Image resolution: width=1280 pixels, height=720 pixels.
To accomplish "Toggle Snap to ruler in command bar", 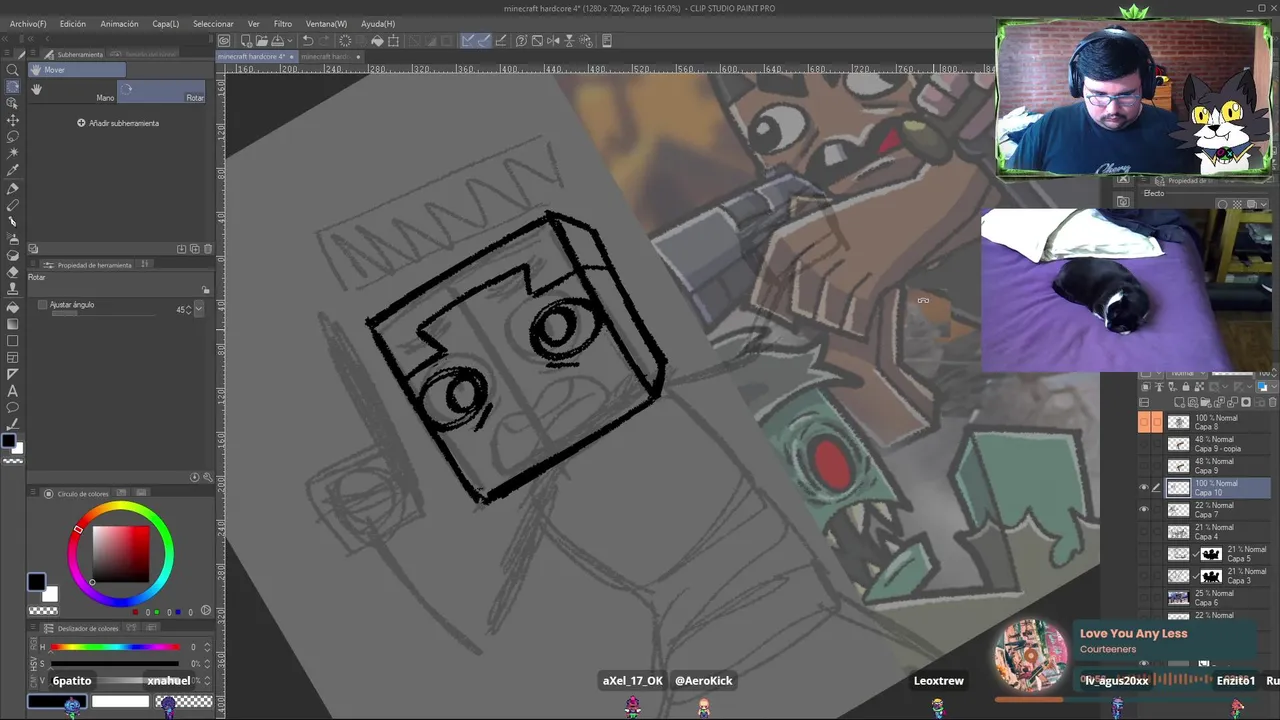I will [x=468, y=41].
